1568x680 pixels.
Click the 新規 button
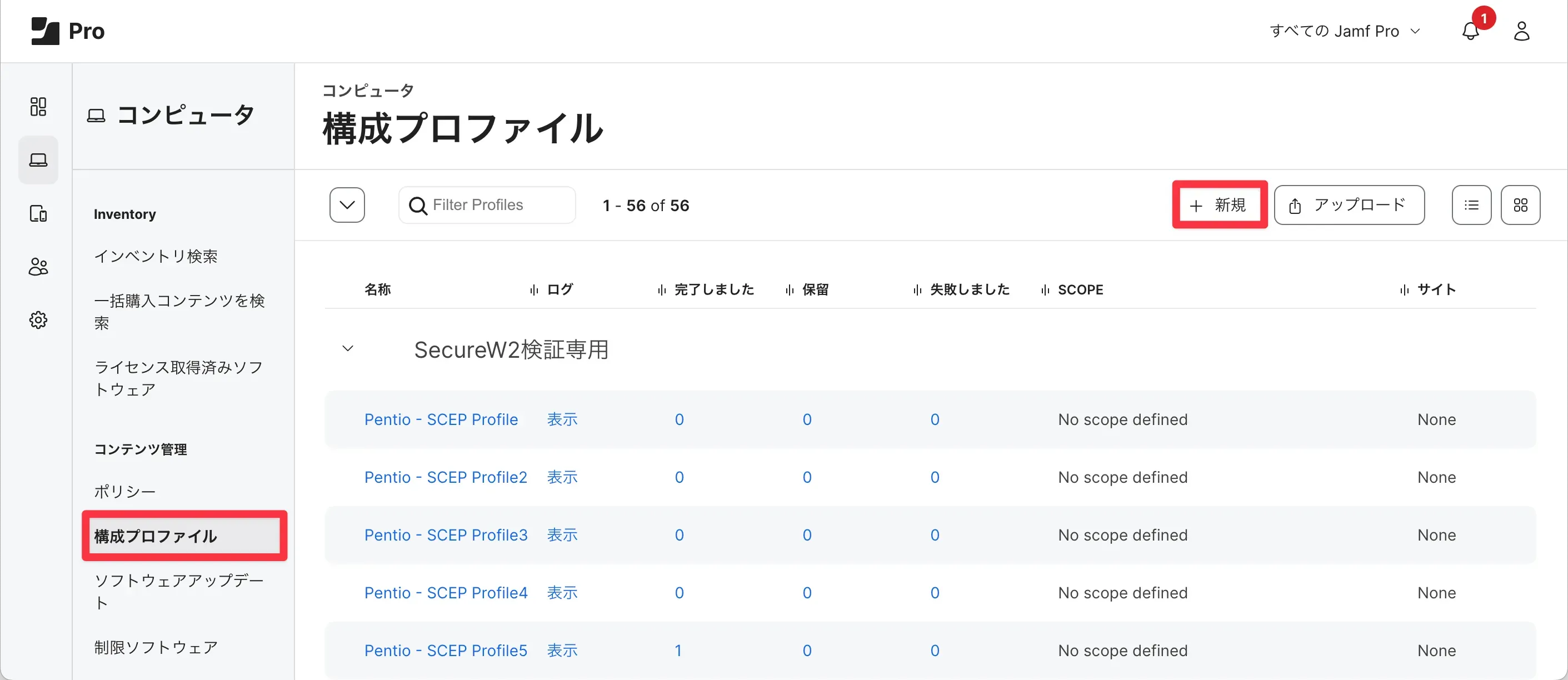(x=1219, y=205)
